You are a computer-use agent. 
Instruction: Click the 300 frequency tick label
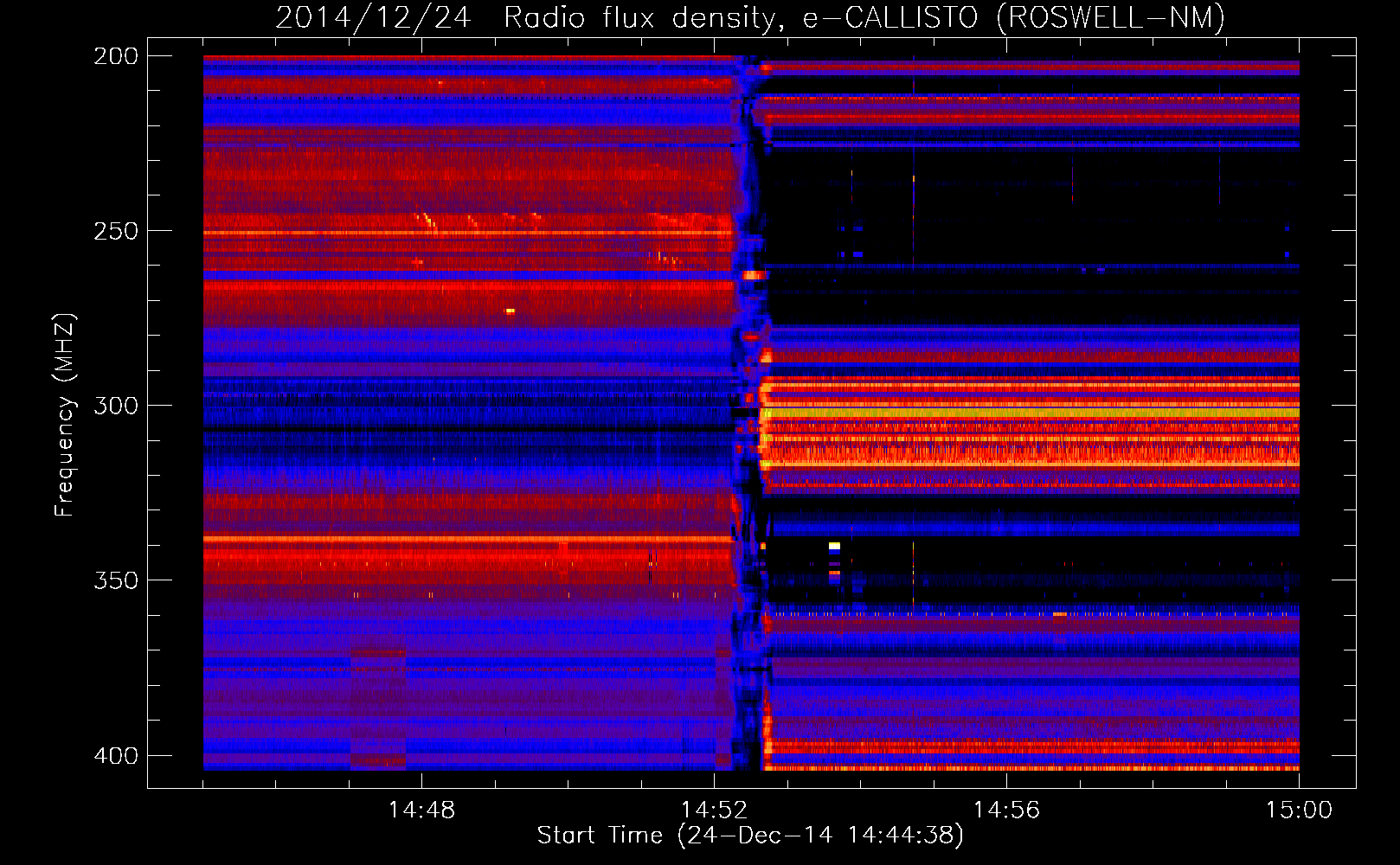click(116, 406)
